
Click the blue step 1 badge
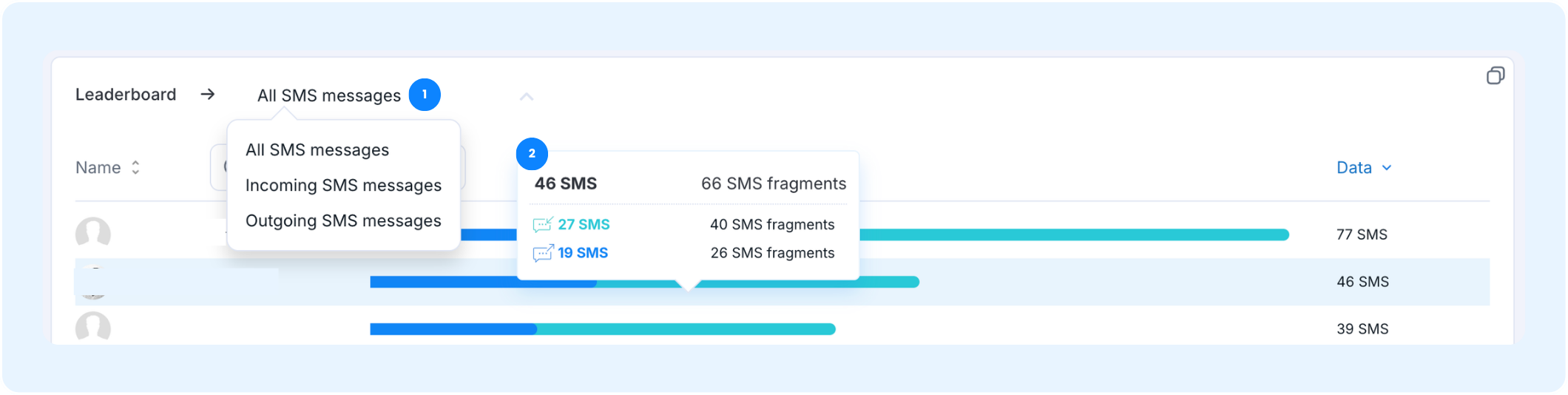click(x=425, y=95)
